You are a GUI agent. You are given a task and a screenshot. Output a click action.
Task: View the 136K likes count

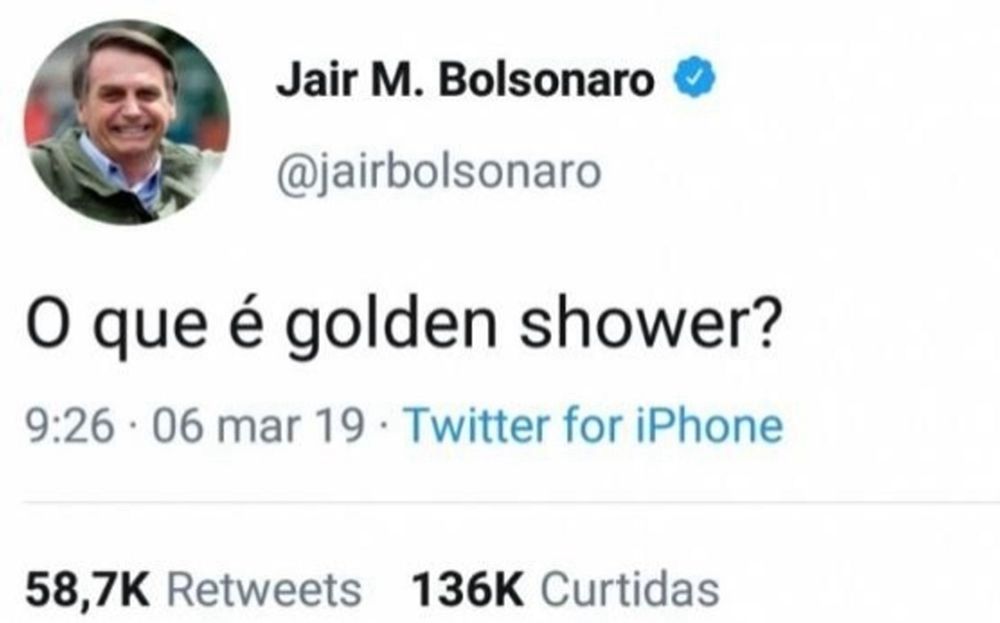tap(467, 589)
